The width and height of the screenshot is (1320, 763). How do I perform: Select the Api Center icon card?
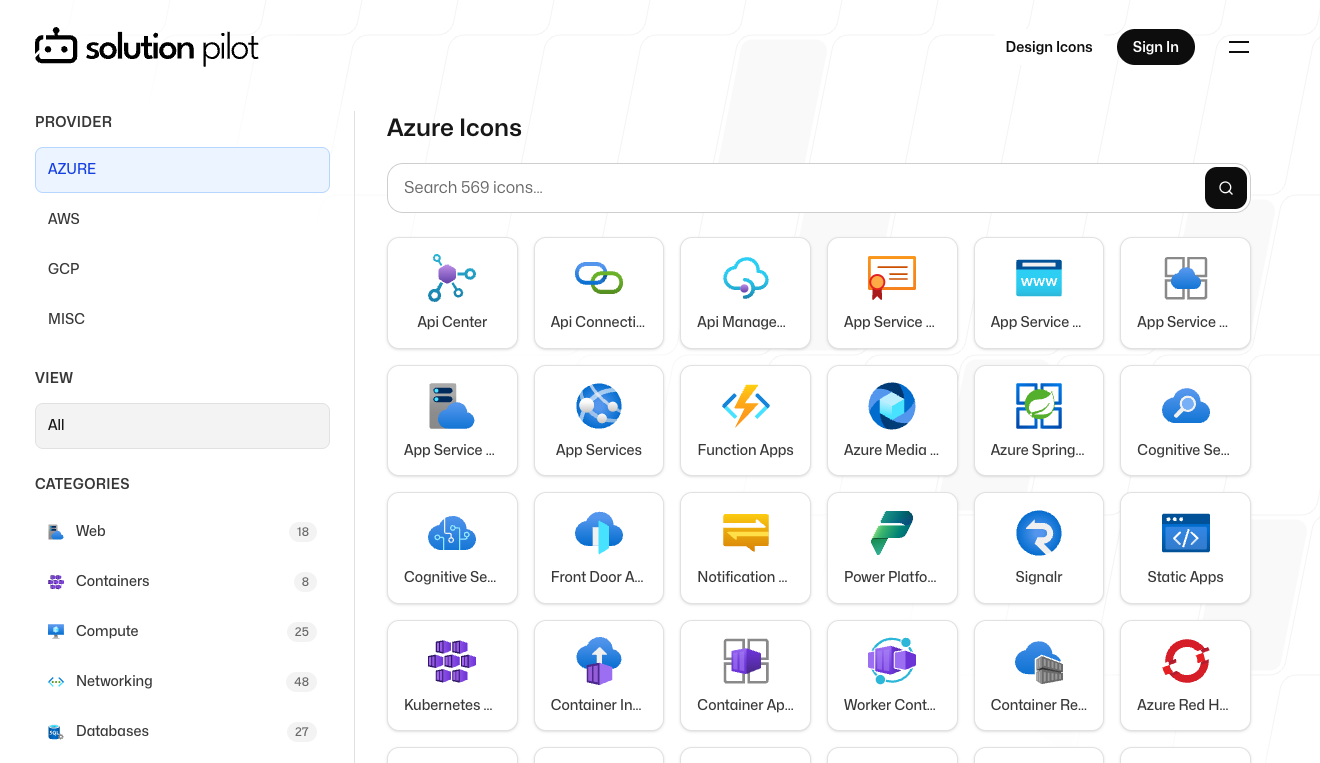click(x=452, y=293)
